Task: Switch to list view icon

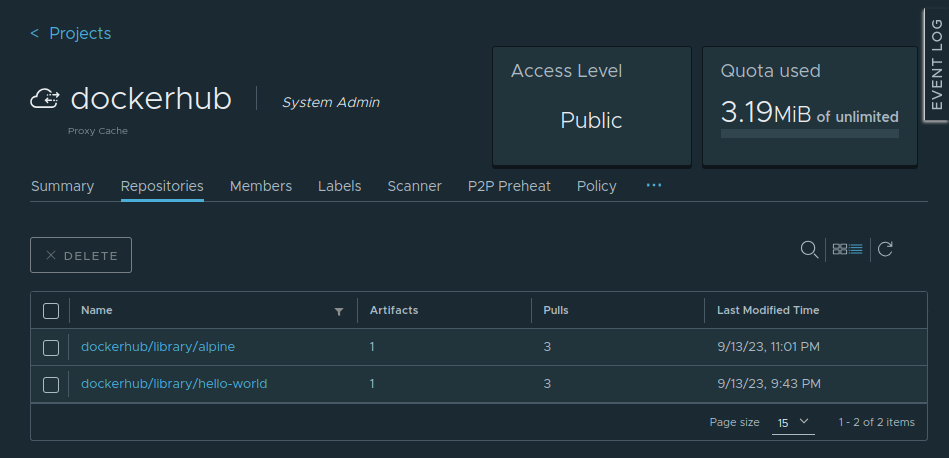Action: (856, 249)
